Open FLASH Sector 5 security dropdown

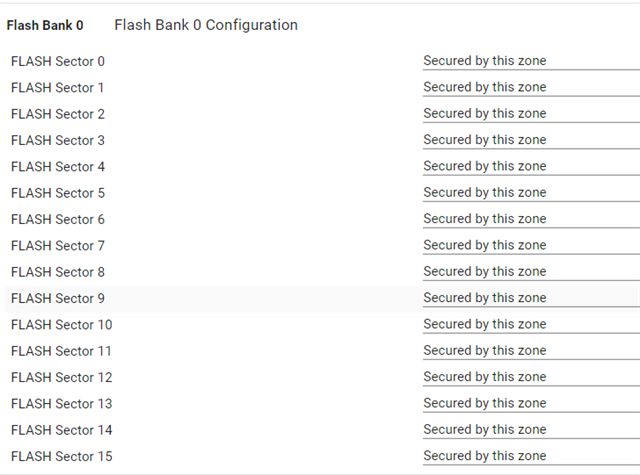click(x=530, y=192)
